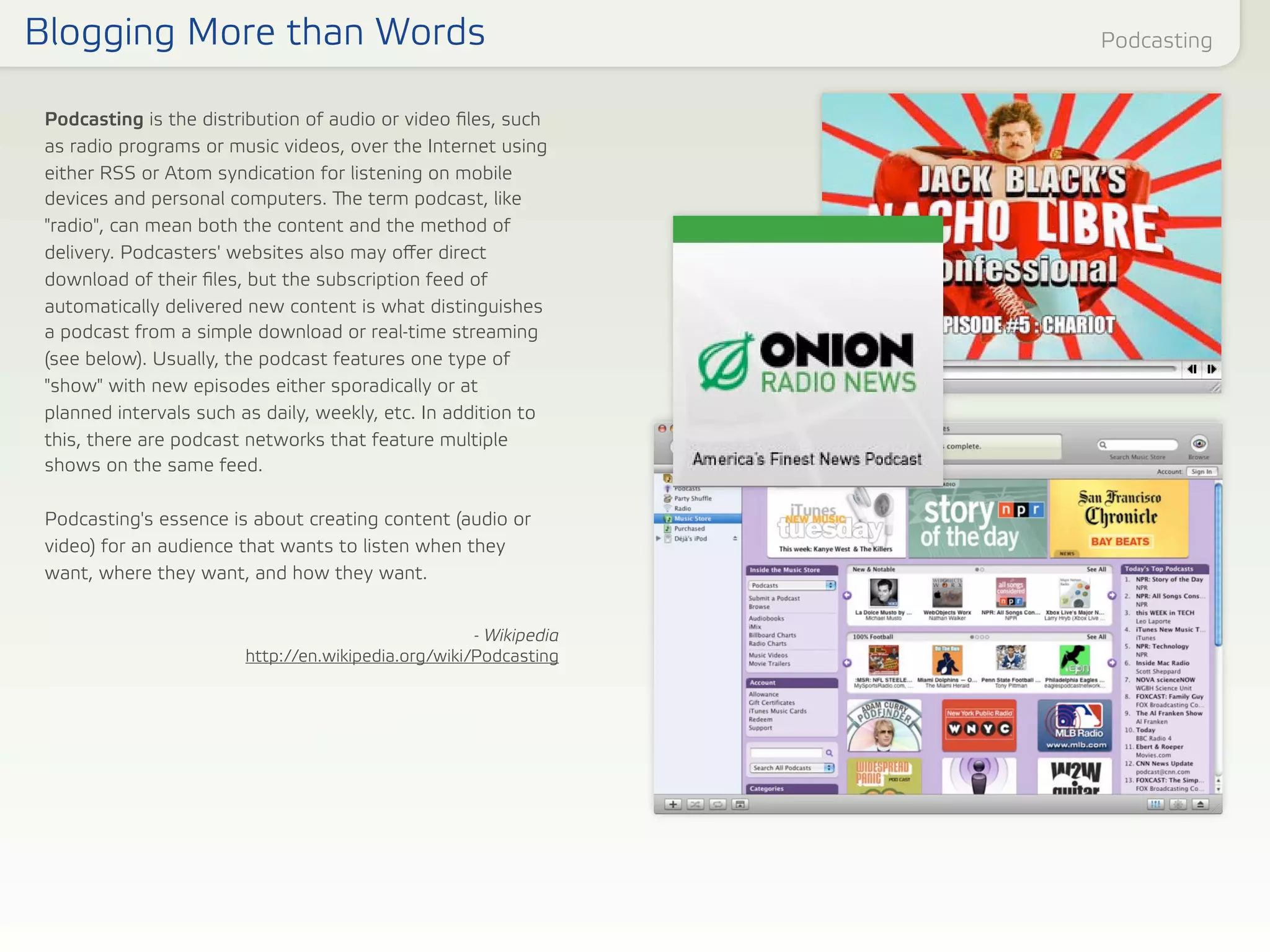
Task: Toggle the iTunes repeat button
Action: (x=717, y=804)
